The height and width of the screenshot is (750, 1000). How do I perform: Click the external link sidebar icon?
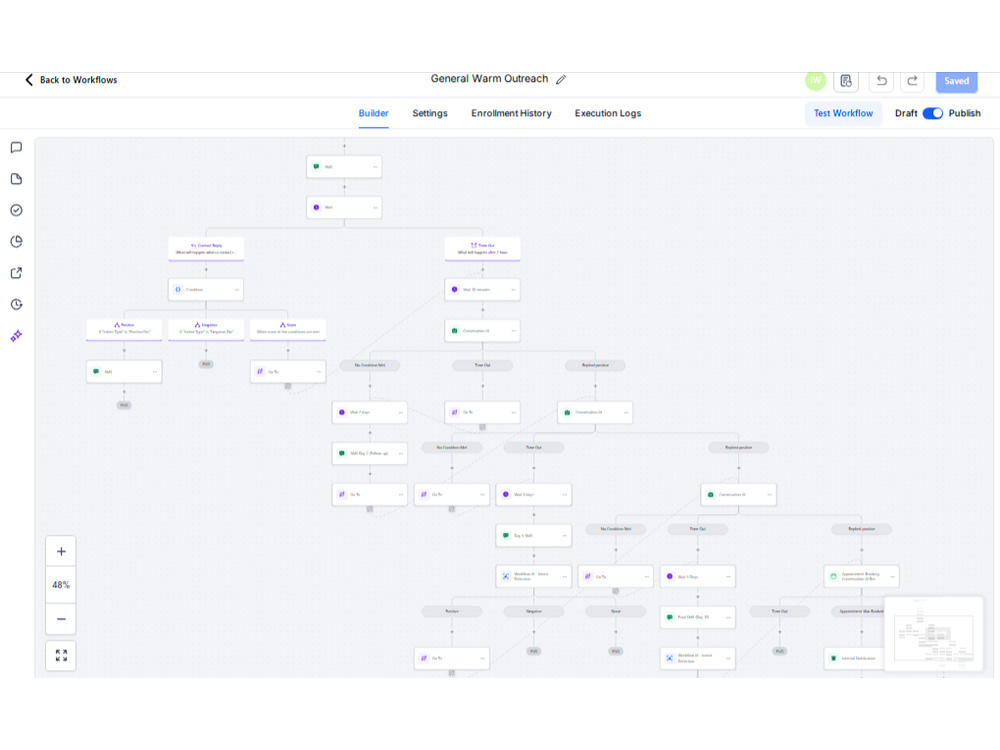tap(17, 273)
